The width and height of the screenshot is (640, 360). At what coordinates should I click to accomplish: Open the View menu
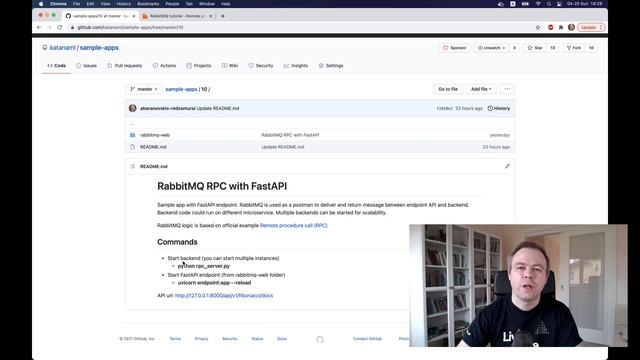coord(105,4)
